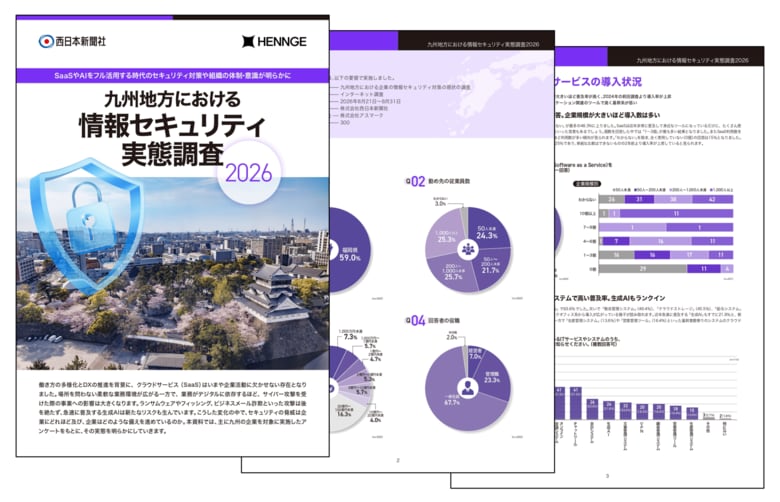
Task: Click the HENNGE logo on the cover
Action: tap(274, 42)
